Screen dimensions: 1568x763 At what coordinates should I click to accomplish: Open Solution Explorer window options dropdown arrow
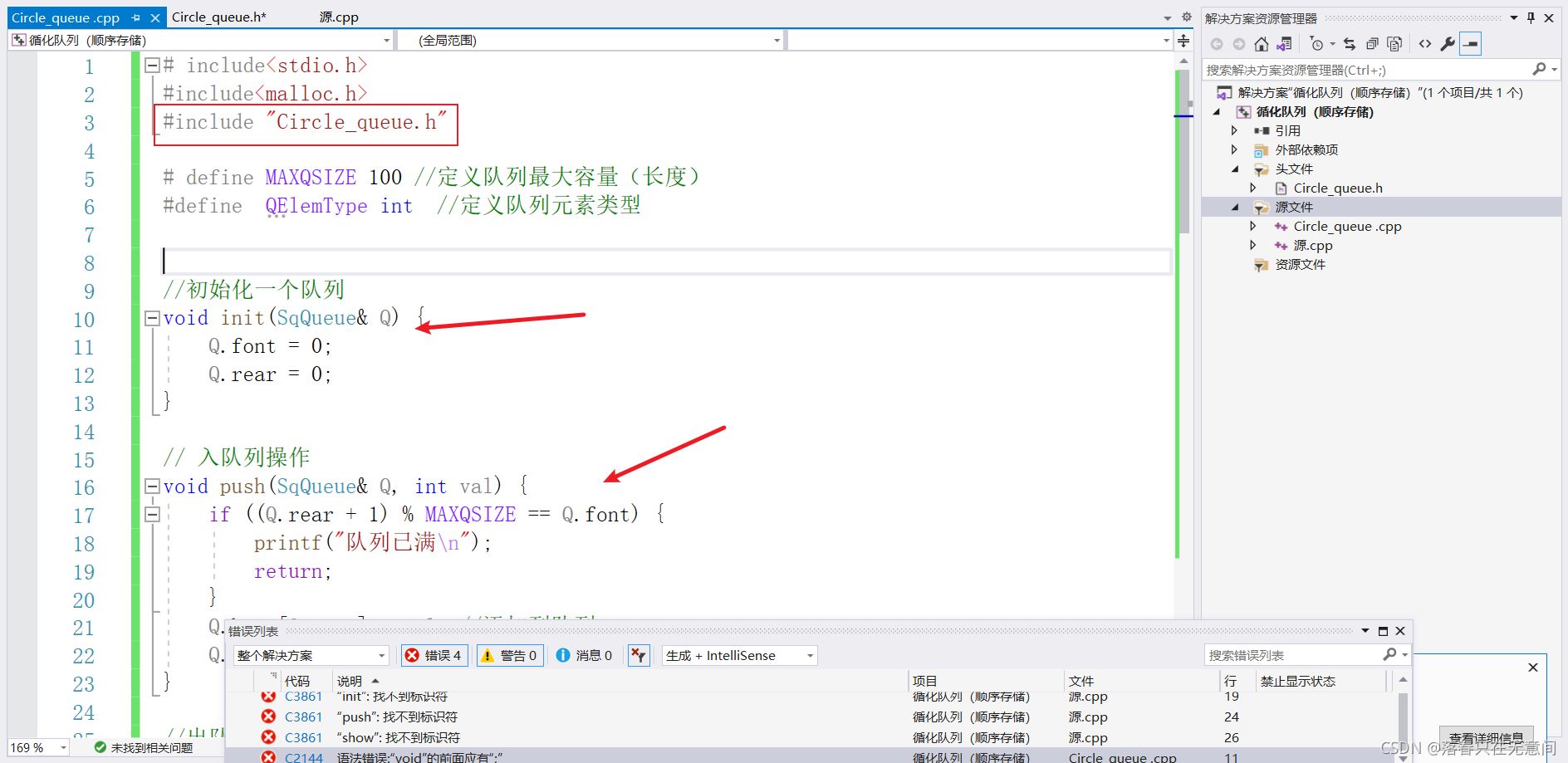1514,17
